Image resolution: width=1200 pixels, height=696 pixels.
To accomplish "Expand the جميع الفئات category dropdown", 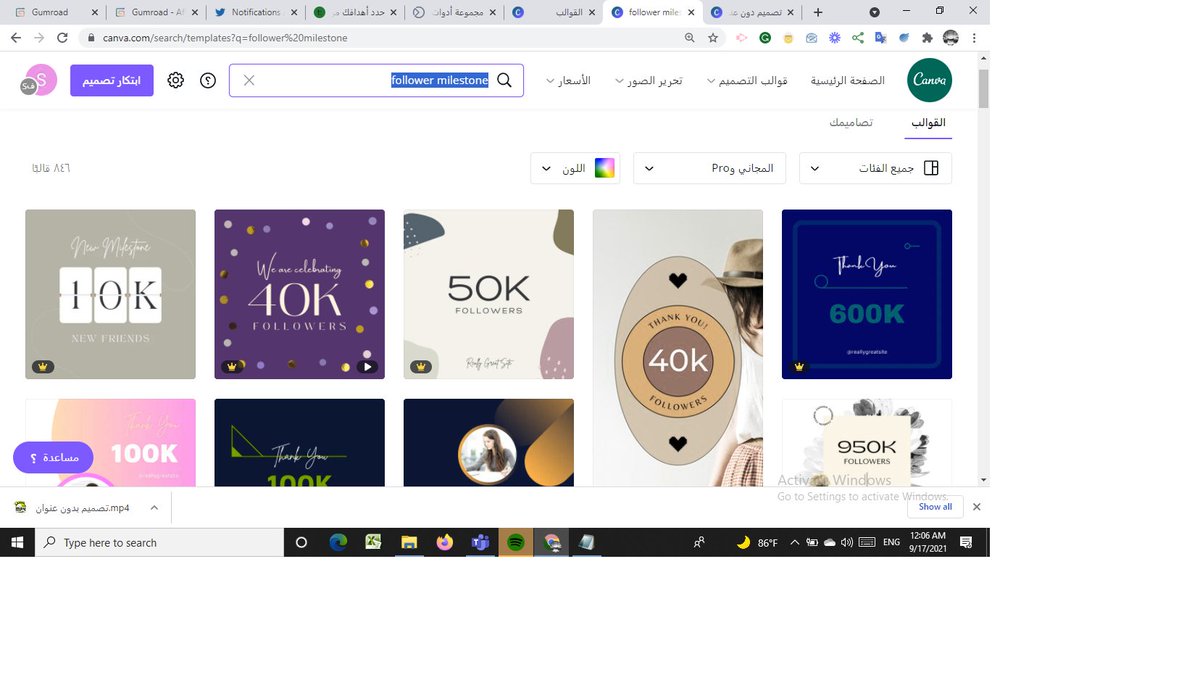I will [875, 168].
